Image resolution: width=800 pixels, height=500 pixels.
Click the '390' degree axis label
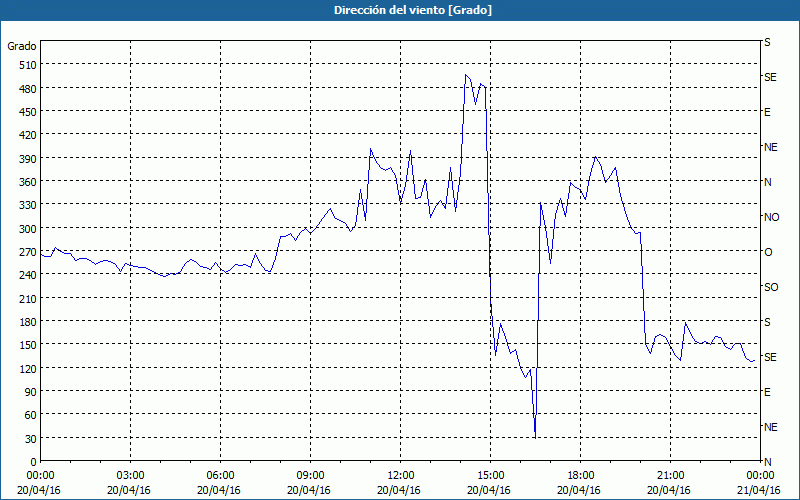[28, 159]
